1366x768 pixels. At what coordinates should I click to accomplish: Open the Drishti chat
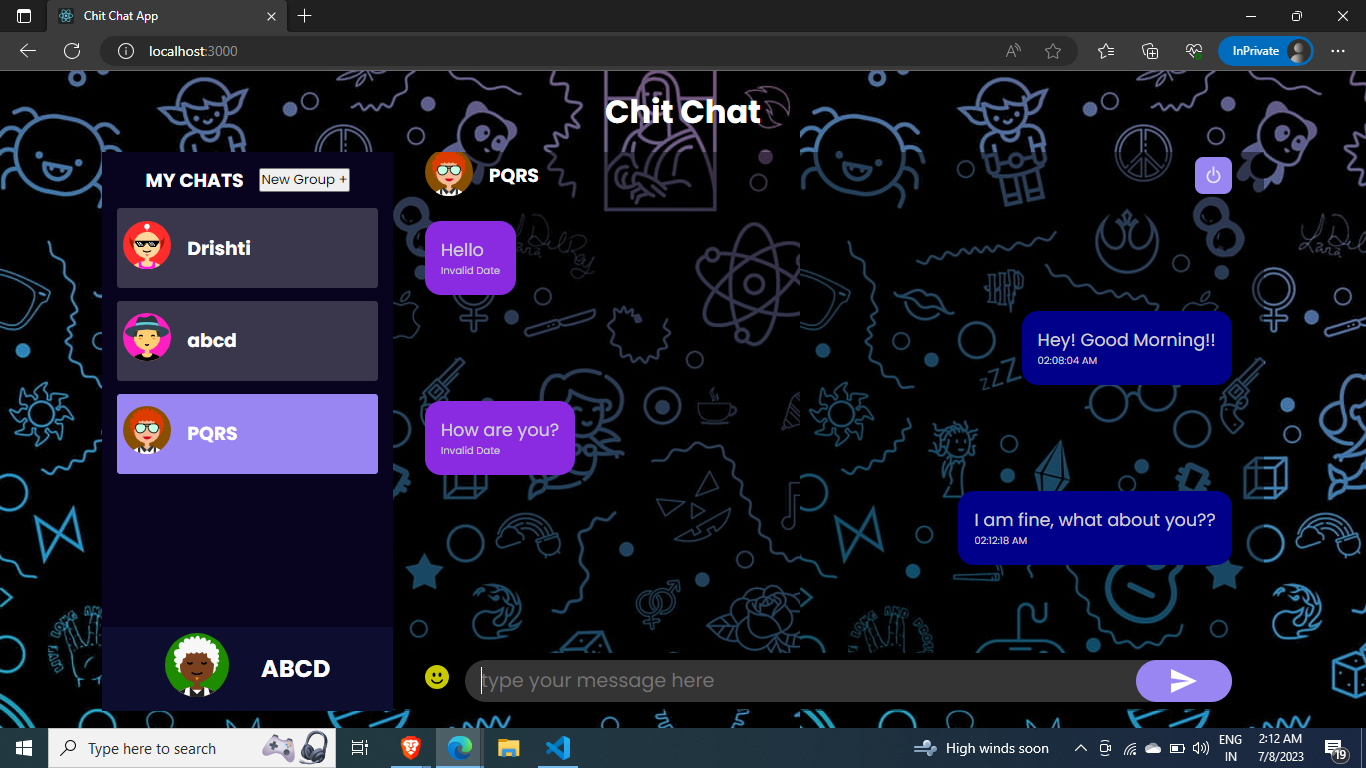coord(247,247)
